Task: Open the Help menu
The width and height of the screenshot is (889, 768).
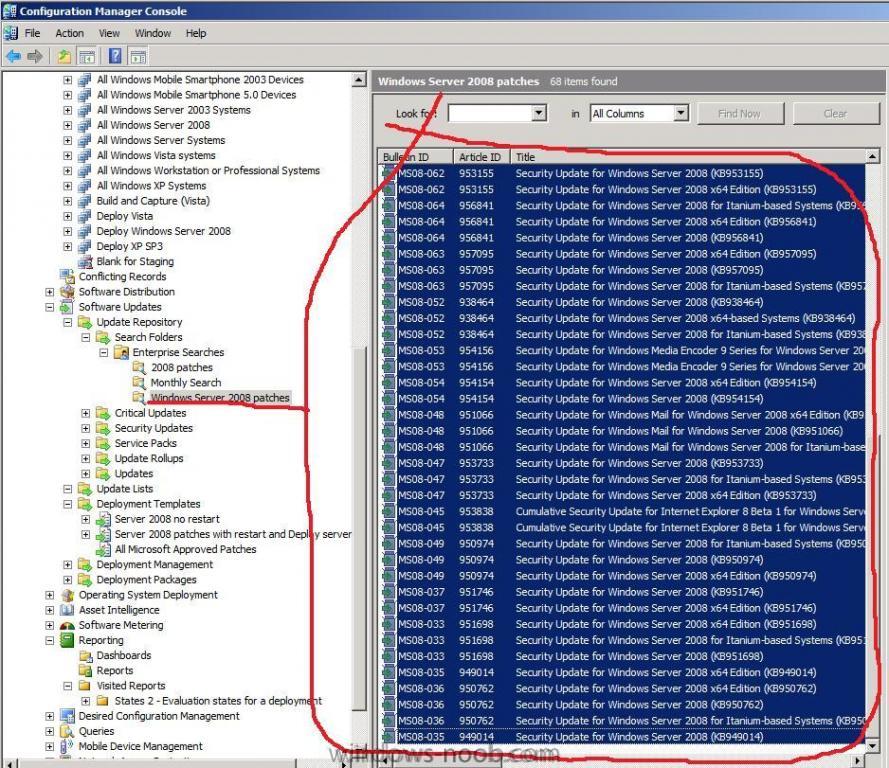Action: coord(196,33)
